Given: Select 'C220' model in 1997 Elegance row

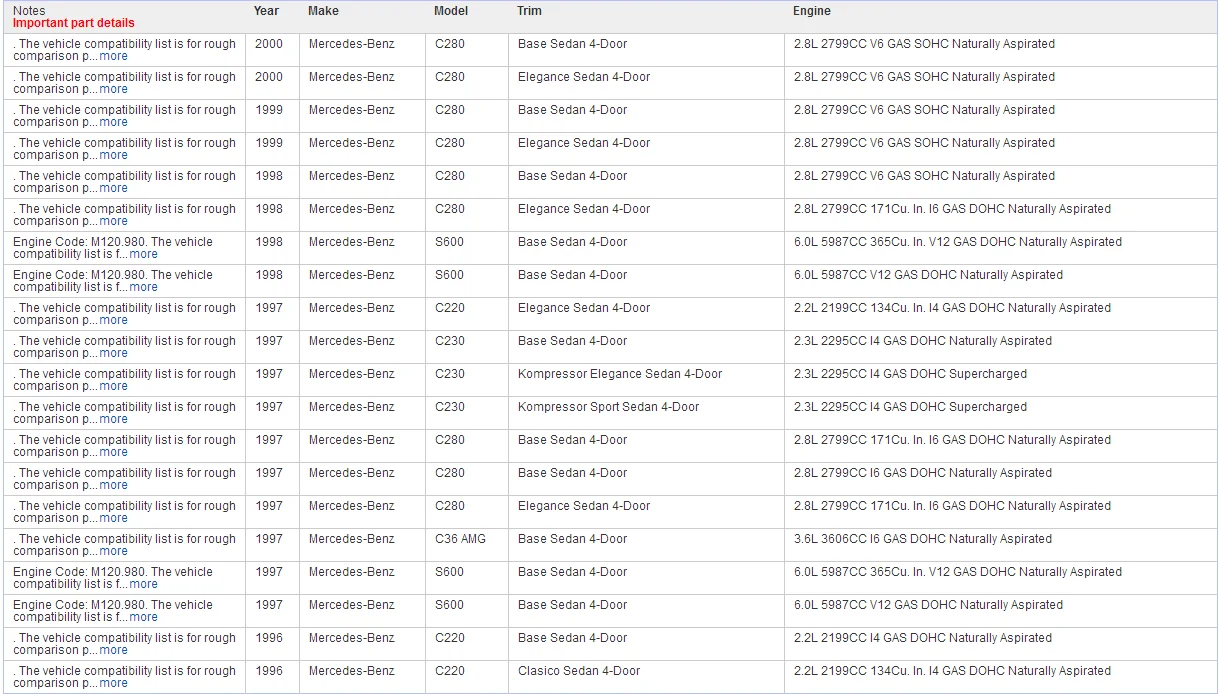Looking at the screenshot, I should 450,308.
